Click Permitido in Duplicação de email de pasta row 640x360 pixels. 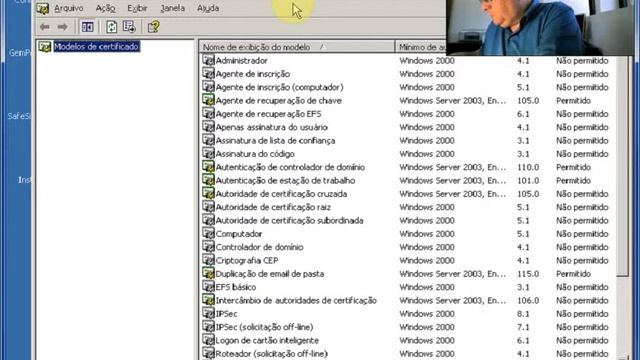point(573,274)
